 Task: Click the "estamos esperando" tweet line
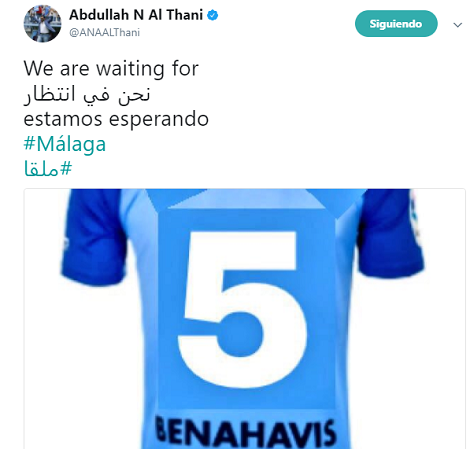click(x=116, y=119)
